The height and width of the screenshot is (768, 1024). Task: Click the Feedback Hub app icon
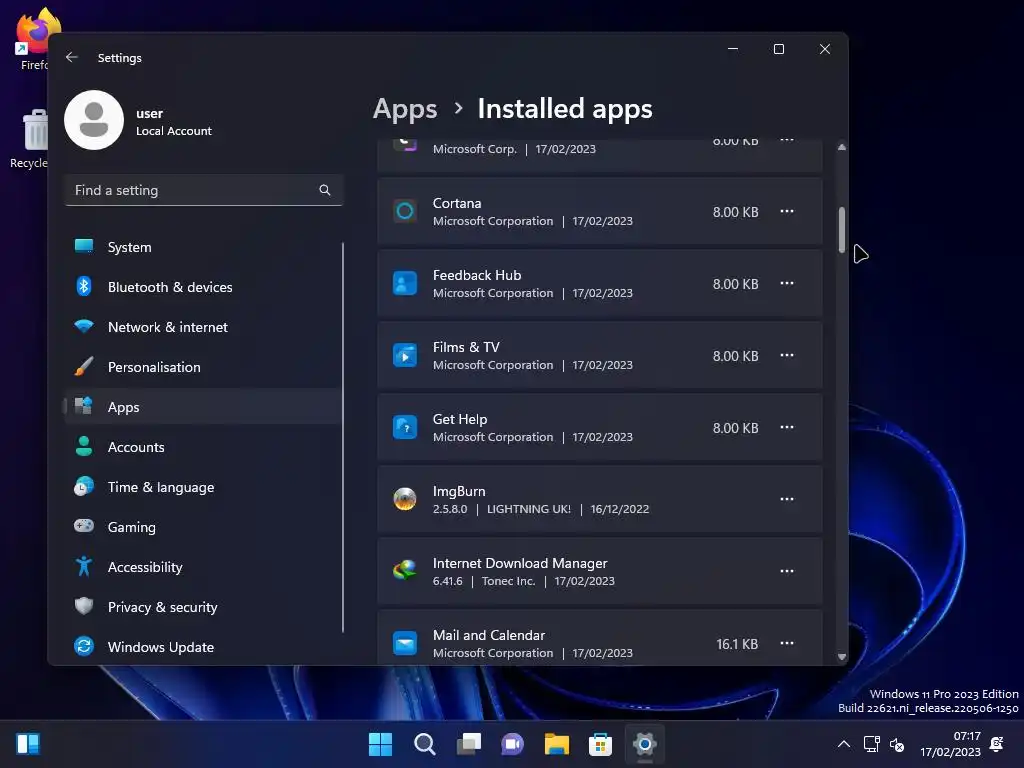[405, 283]
